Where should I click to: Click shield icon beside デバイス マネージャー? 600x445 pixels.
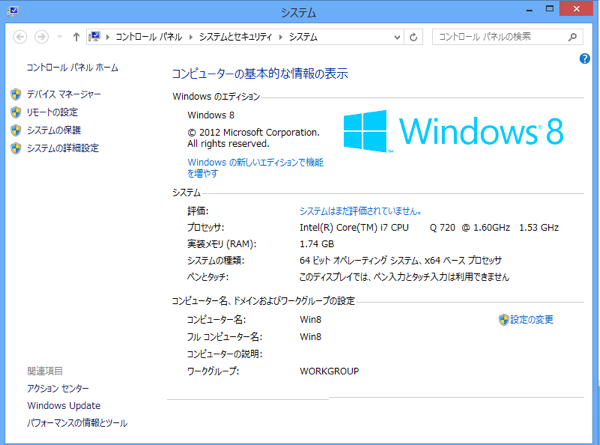tap(16, 94)
